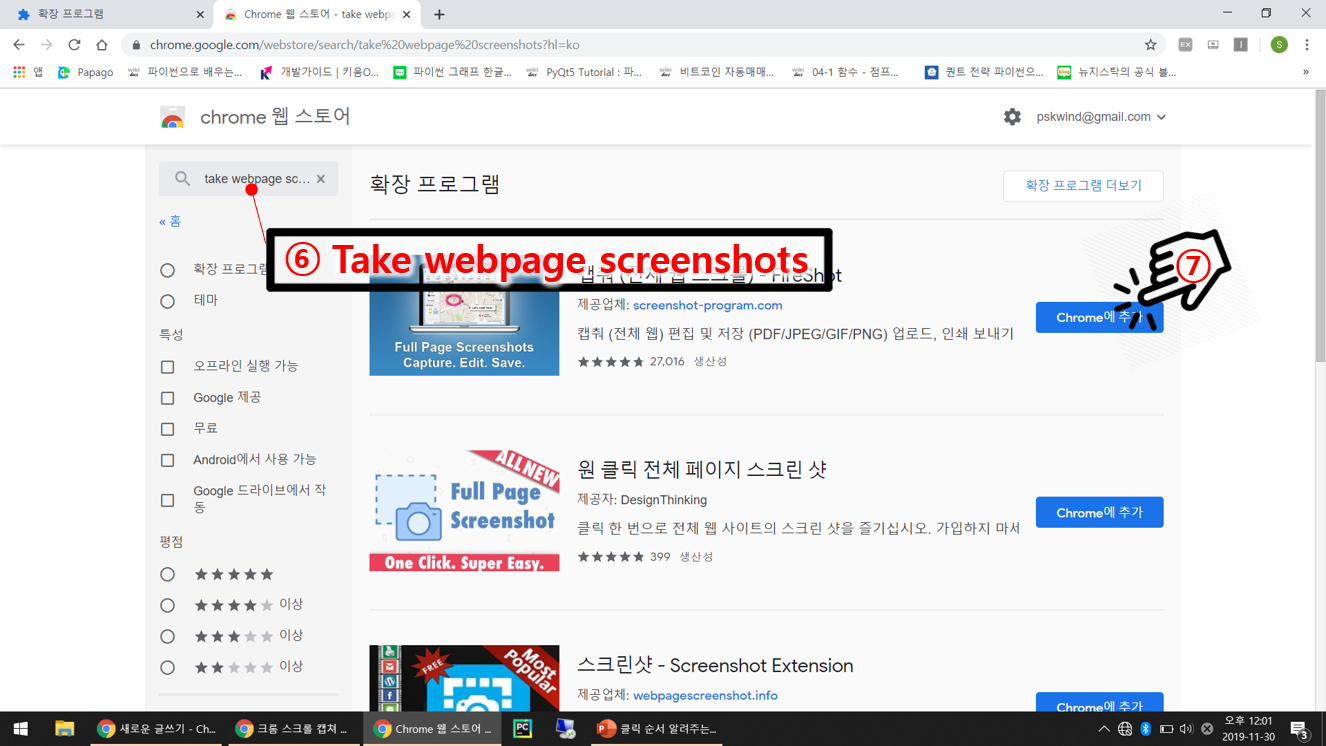Image resolution: width=1326 pixels, height=746 pixels.
Task: Open File Explorer from taskbar
Action: (64, 729)
